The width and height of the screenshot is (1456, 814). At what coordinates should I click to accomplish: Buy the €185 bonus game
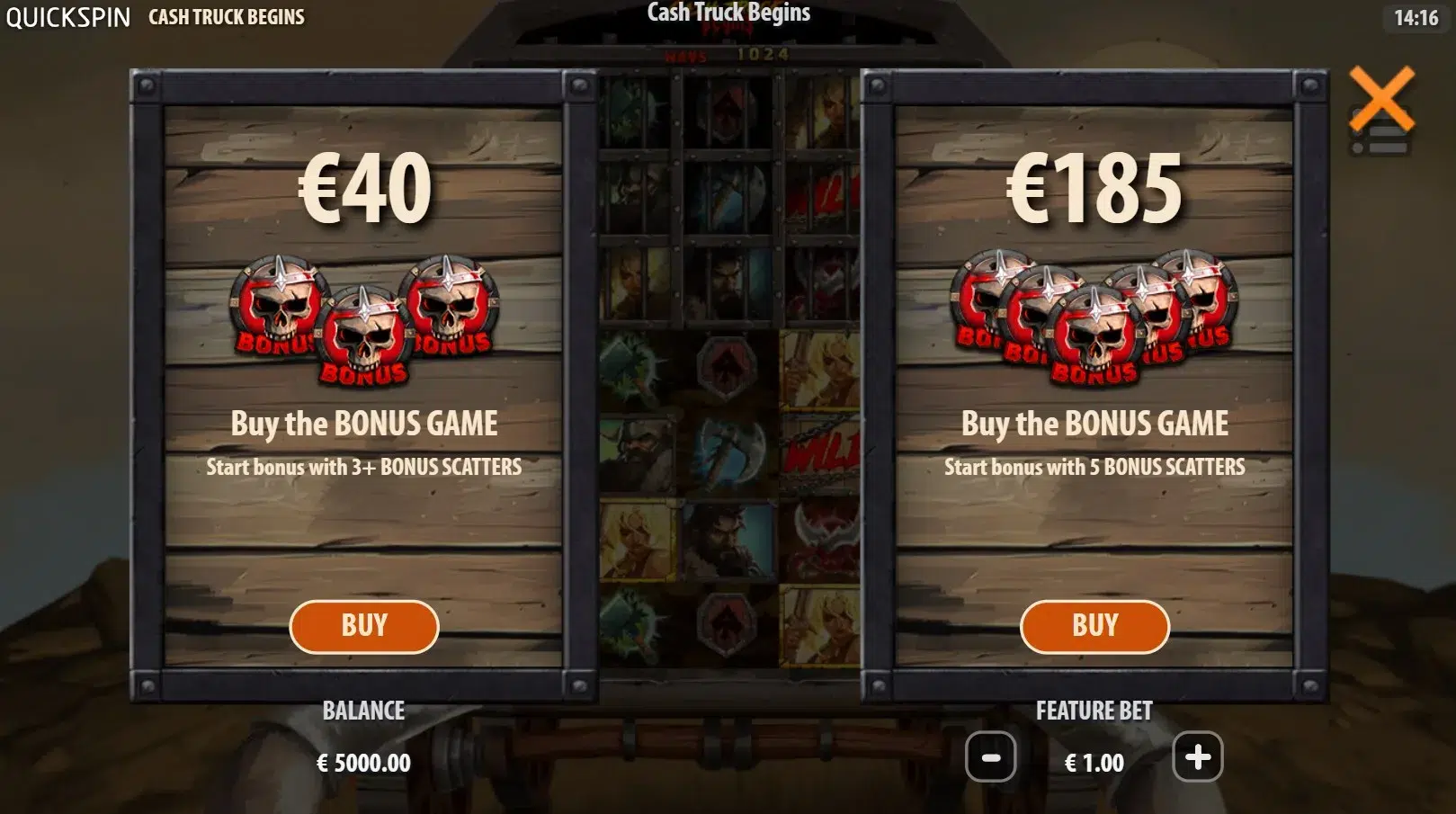point(1094,626)
